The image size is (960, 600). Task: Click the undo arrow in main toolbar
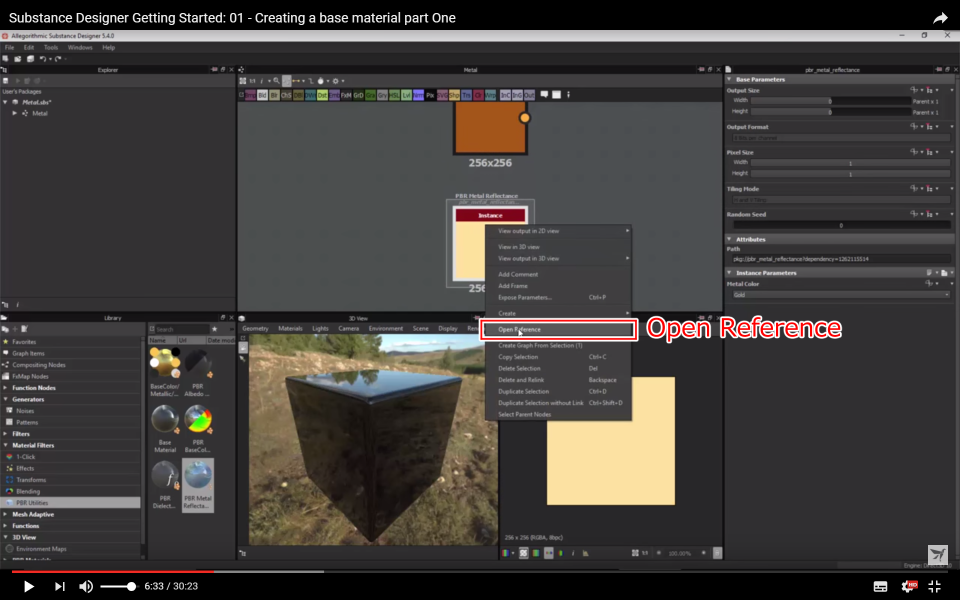43,59
